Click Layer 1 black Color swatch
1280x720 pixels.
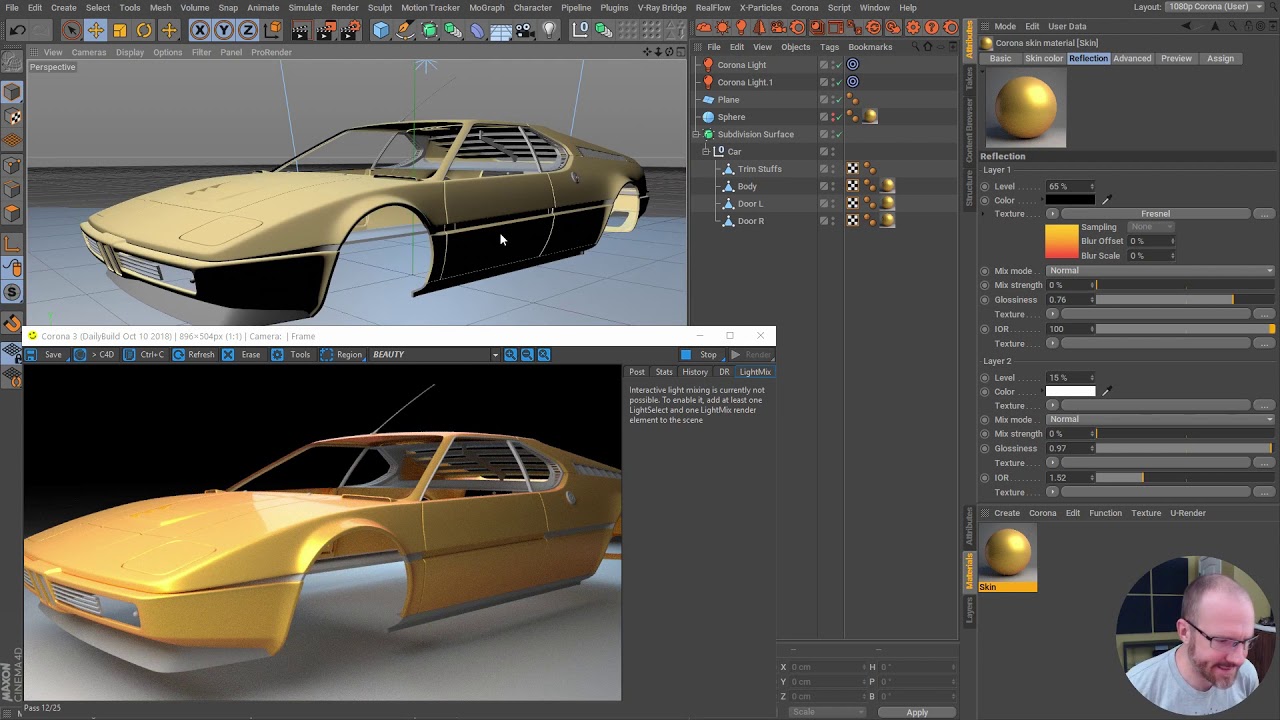click(x=1070, y=200)
